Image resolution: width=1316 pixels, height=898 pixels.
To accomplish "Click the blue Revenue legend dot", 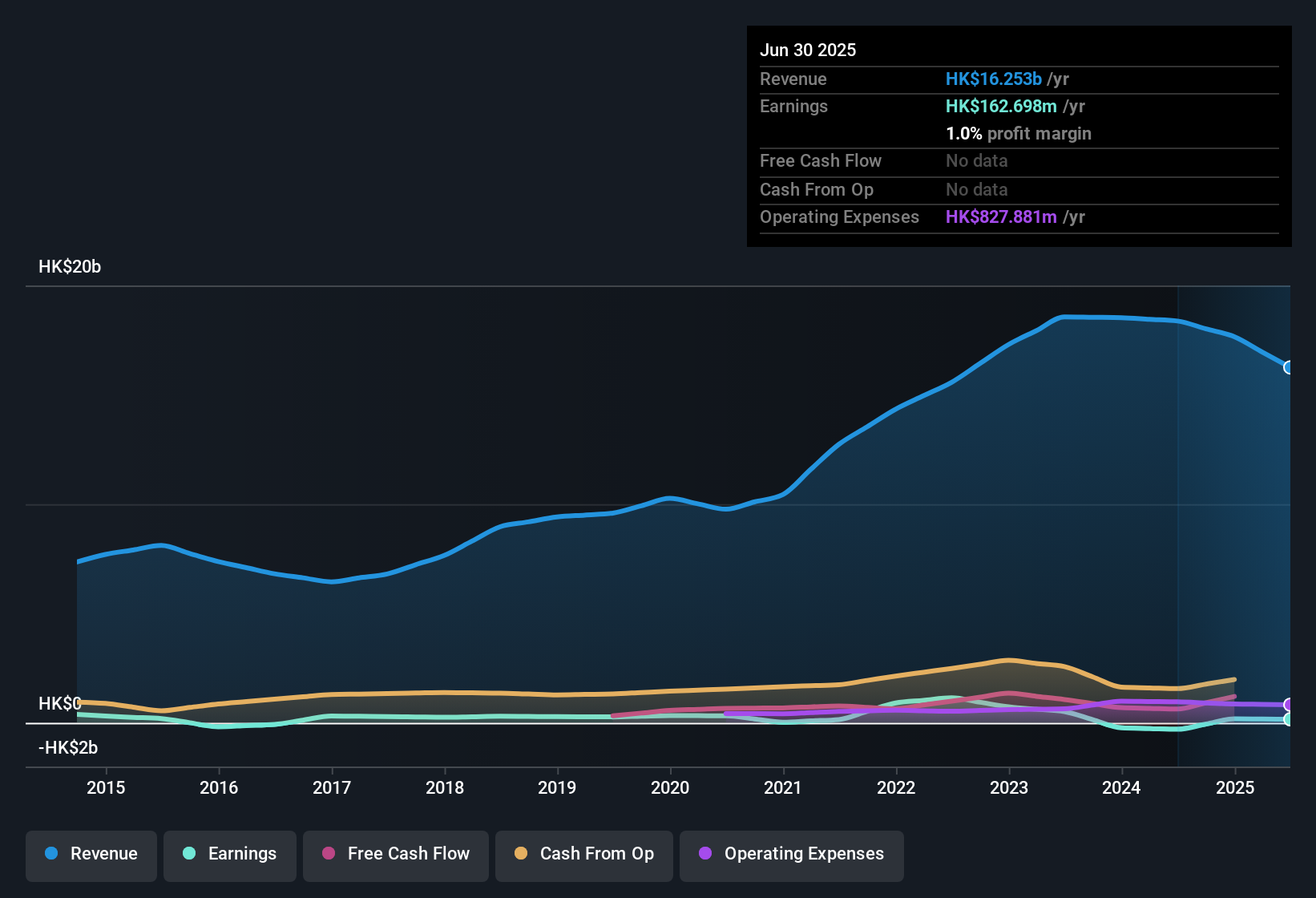I will click(51, 854).
